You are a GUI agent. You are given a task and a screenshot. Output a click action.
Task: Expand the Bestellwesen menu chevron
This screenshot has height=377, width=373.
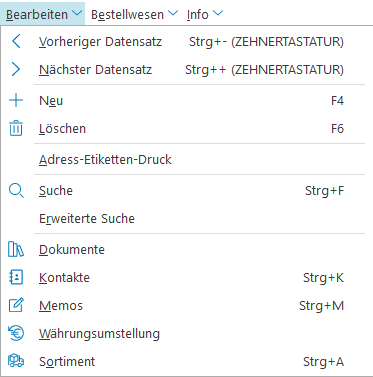173,13
